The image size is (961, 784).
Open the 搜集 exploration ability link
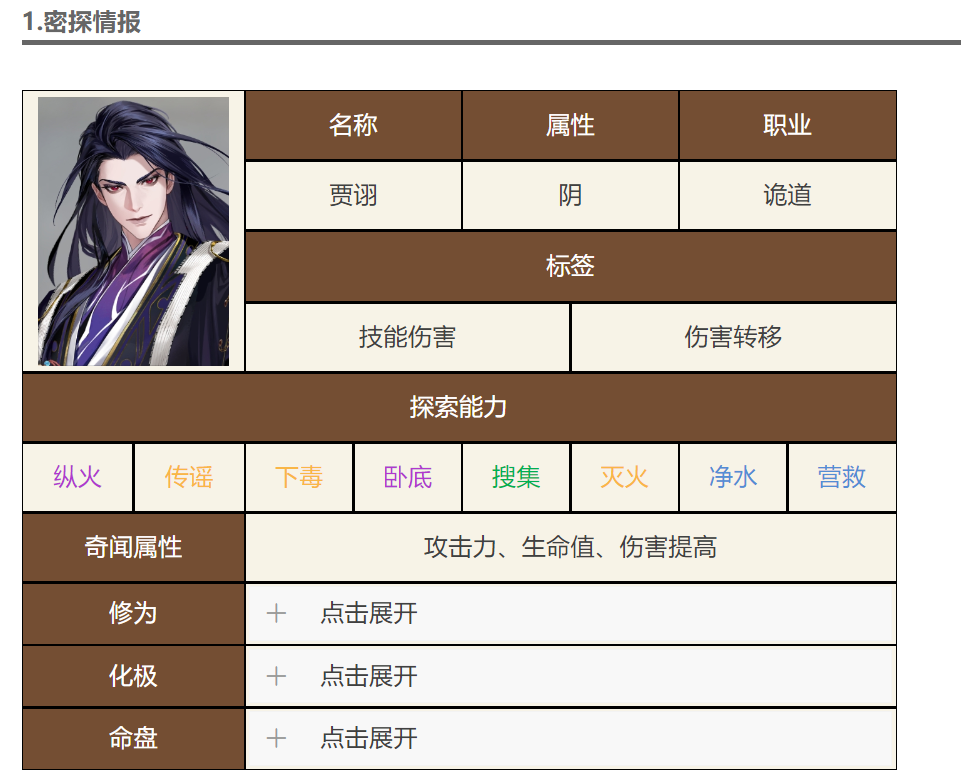coord(516,477)
